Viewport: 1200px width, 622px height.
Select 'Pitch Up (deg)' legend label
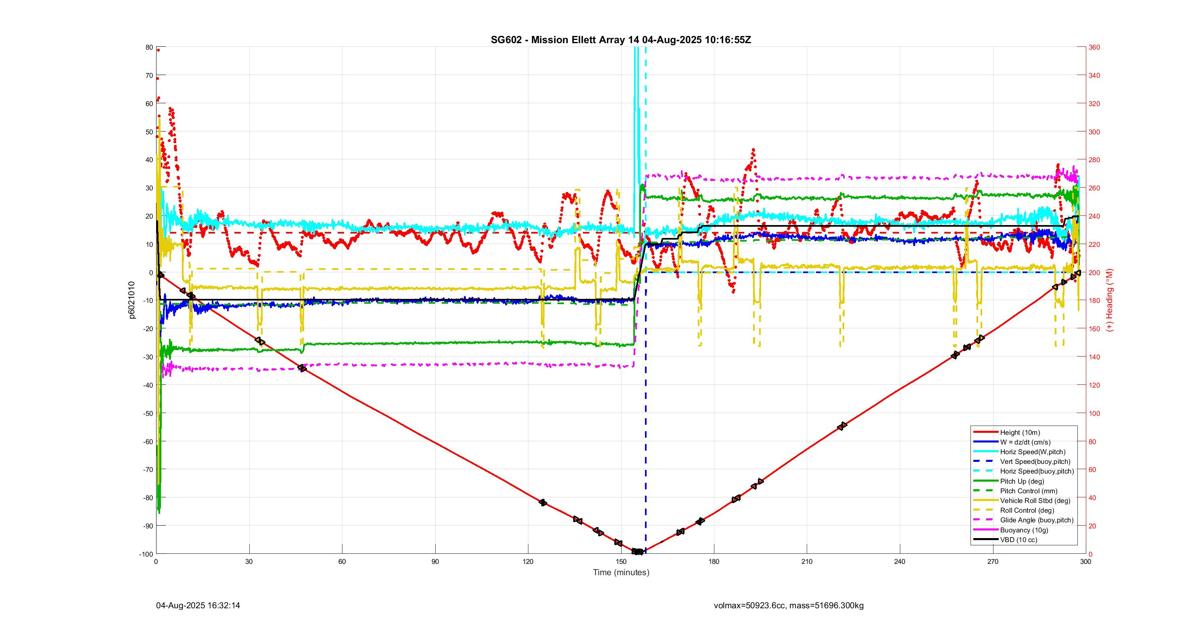pos(1023,481)
